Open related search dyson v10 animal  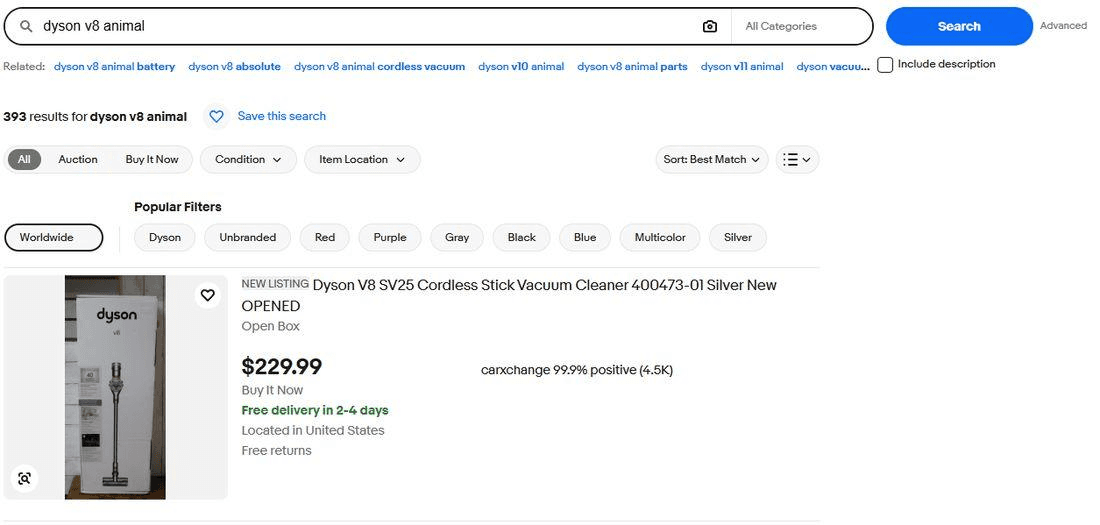[x=521, y=67]
